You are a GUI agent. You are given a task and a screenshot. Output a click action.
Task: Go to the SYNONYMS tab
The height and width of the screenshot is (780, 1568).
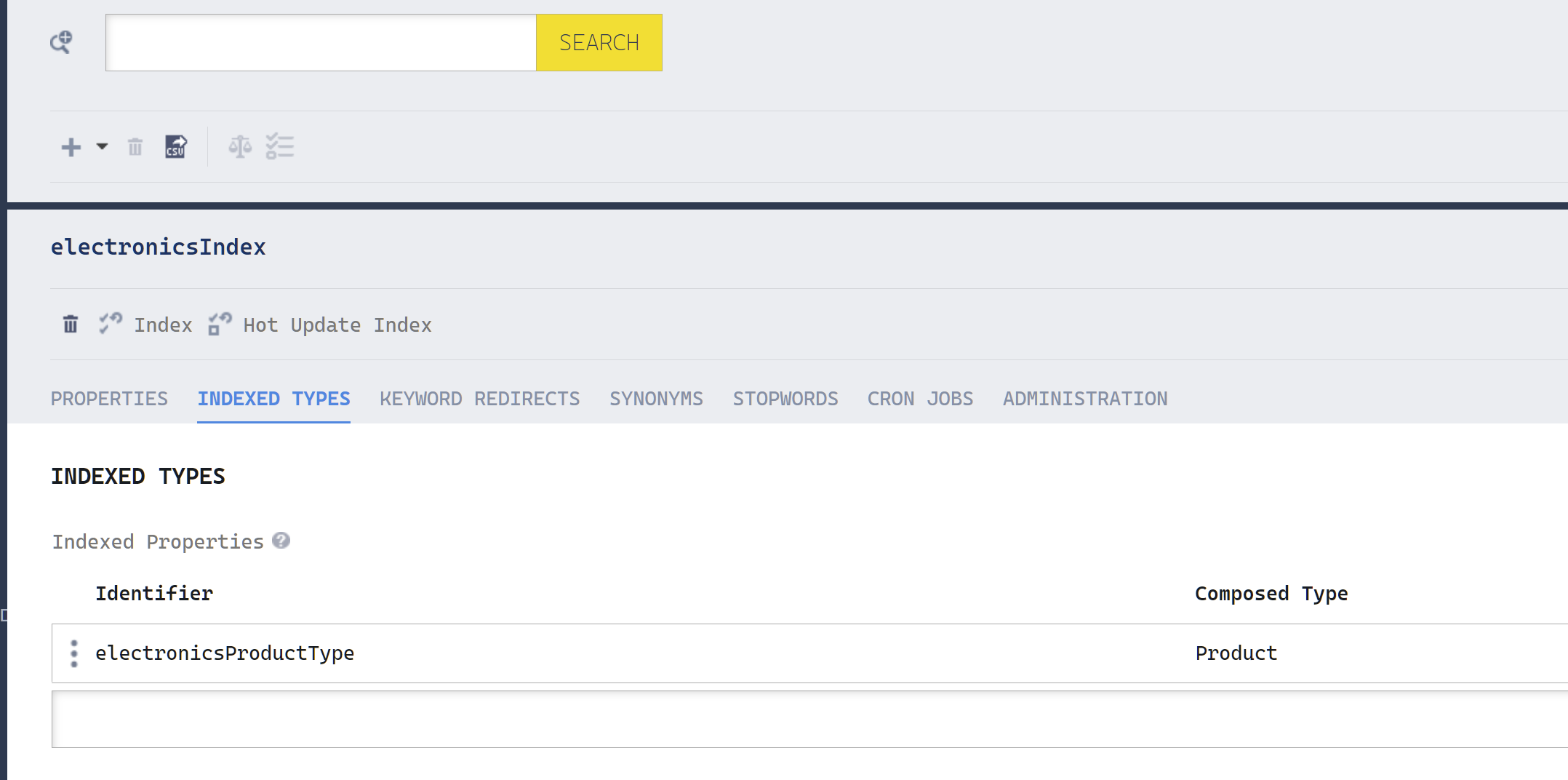coord(657,399)
